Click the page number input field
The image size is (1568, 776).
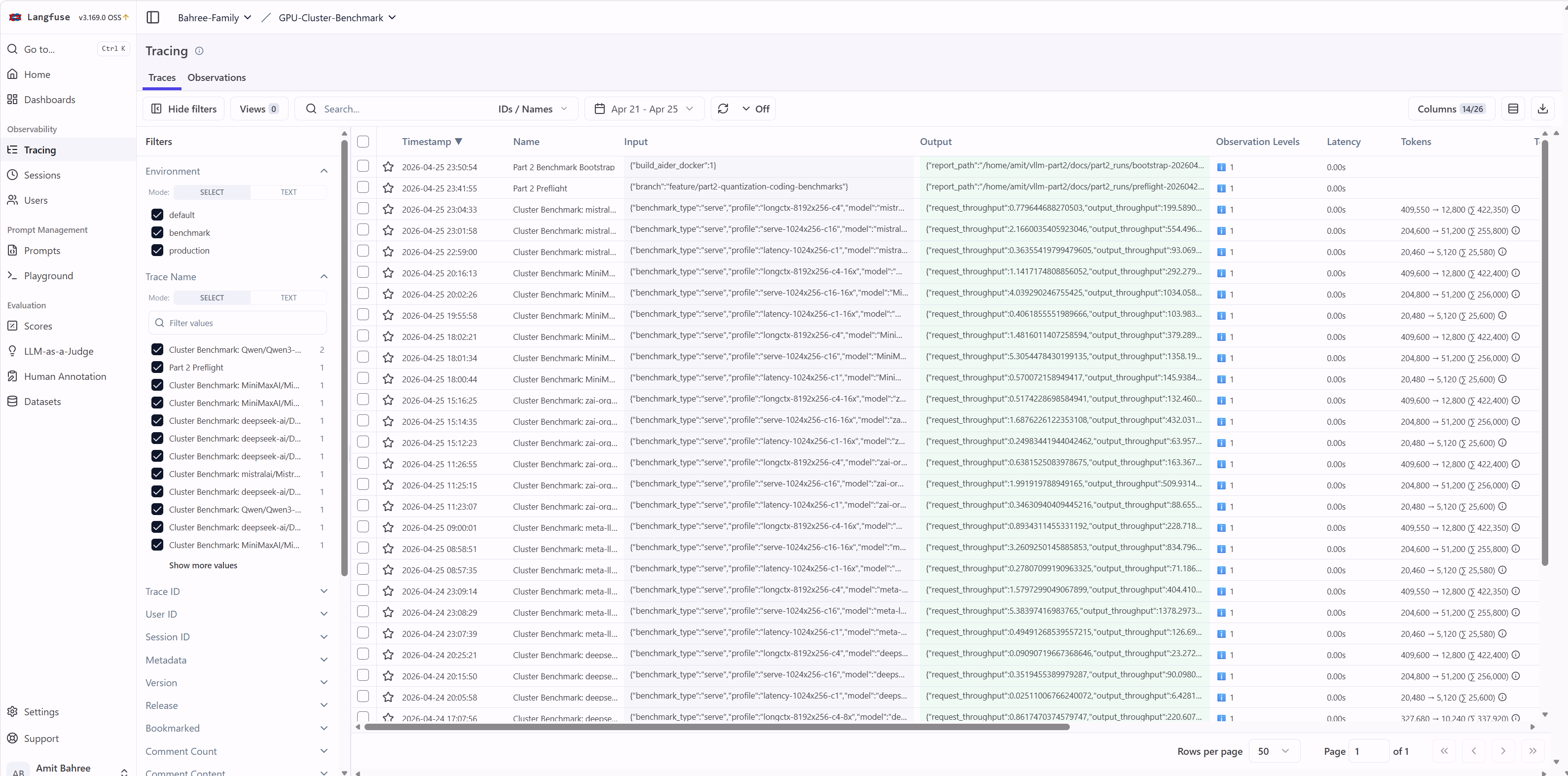coord(1367,751)
